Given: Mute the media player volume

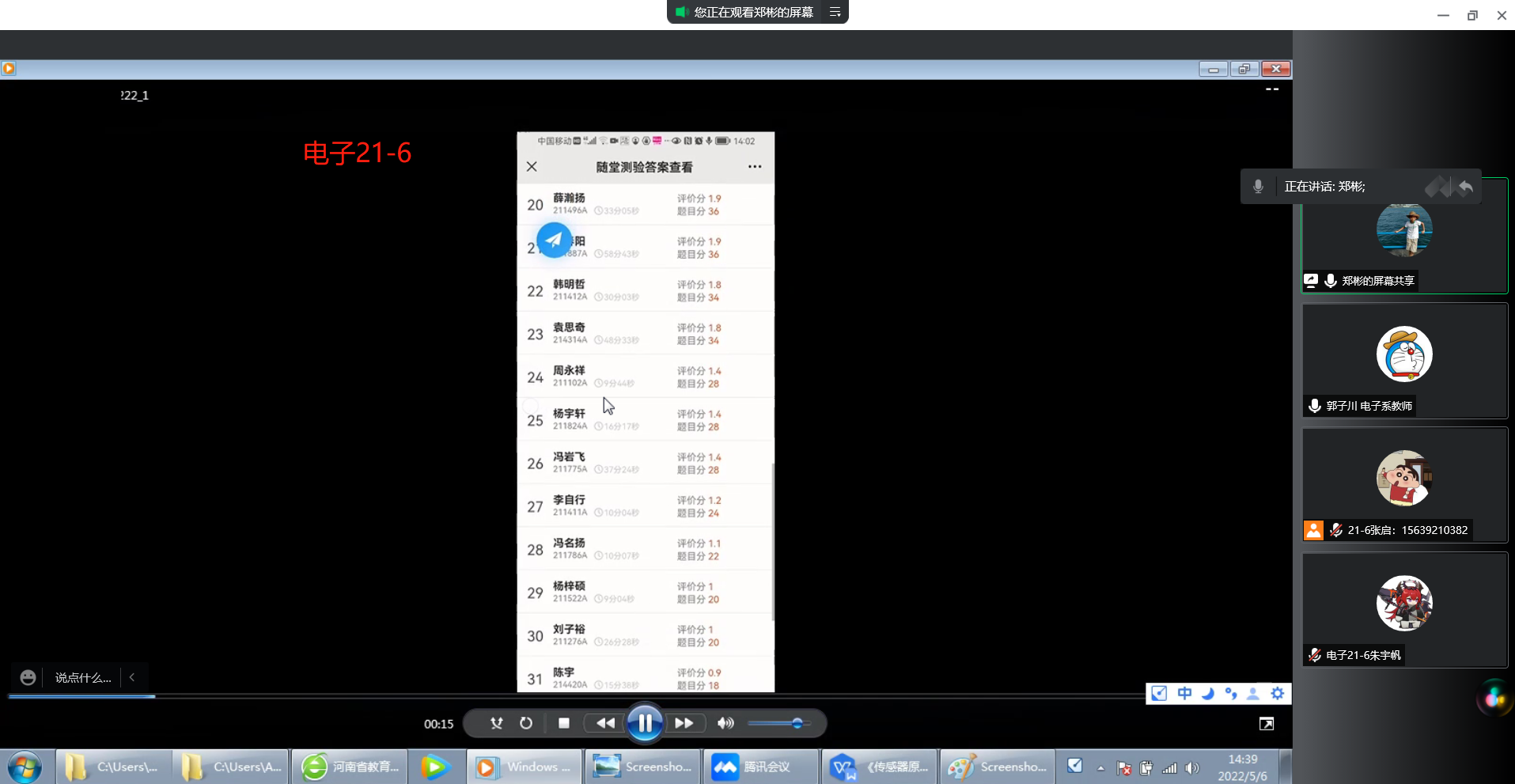Looking at the screenshot, I should (725, 723).
